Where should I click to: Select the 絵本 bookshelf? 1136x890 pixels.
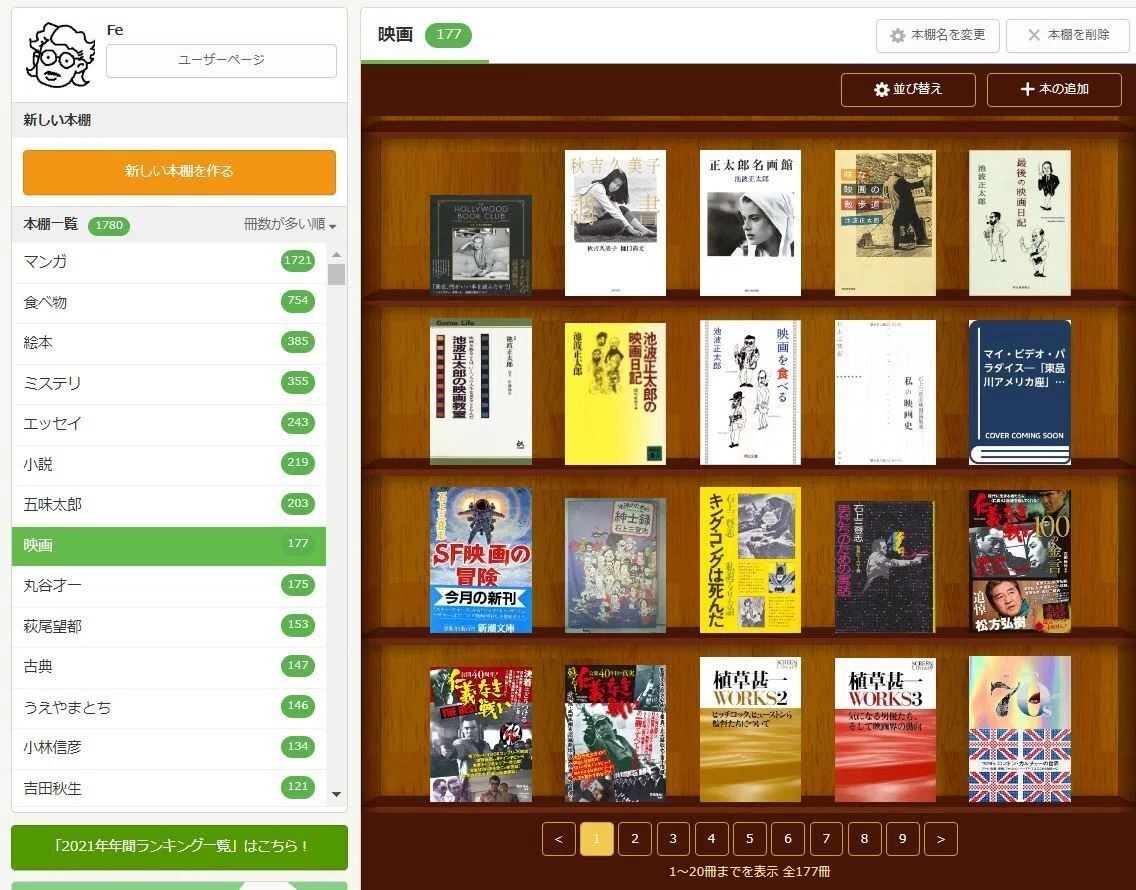[x=169, y=342]
